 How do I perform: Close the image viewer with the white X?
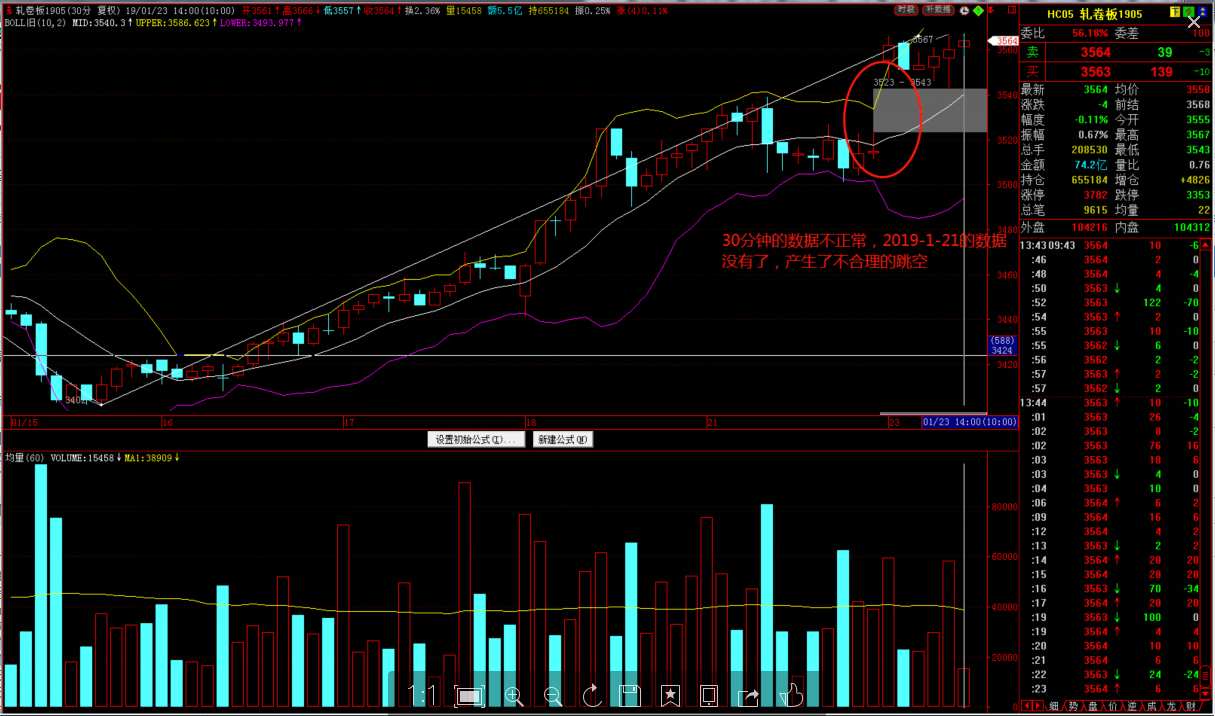(1192, 21)
